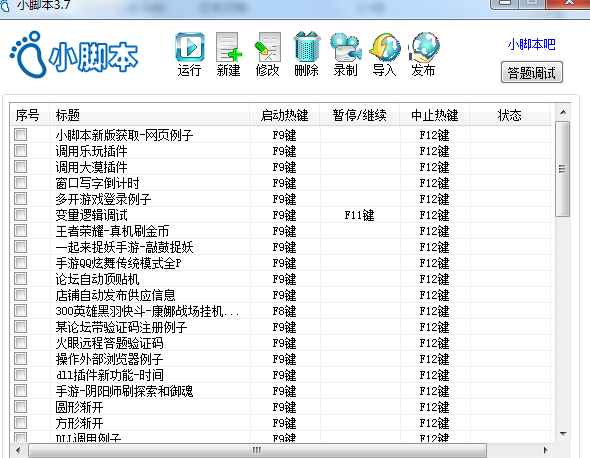Select checkbox for 手游QQ炫舞传统模式全P
The width and height of the screenshot is (590, 458).
pos(20,262)
